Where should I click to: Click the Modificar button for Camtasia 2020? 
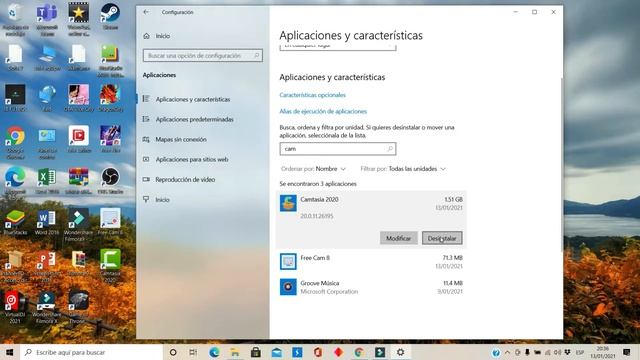(x=398, y=238)
